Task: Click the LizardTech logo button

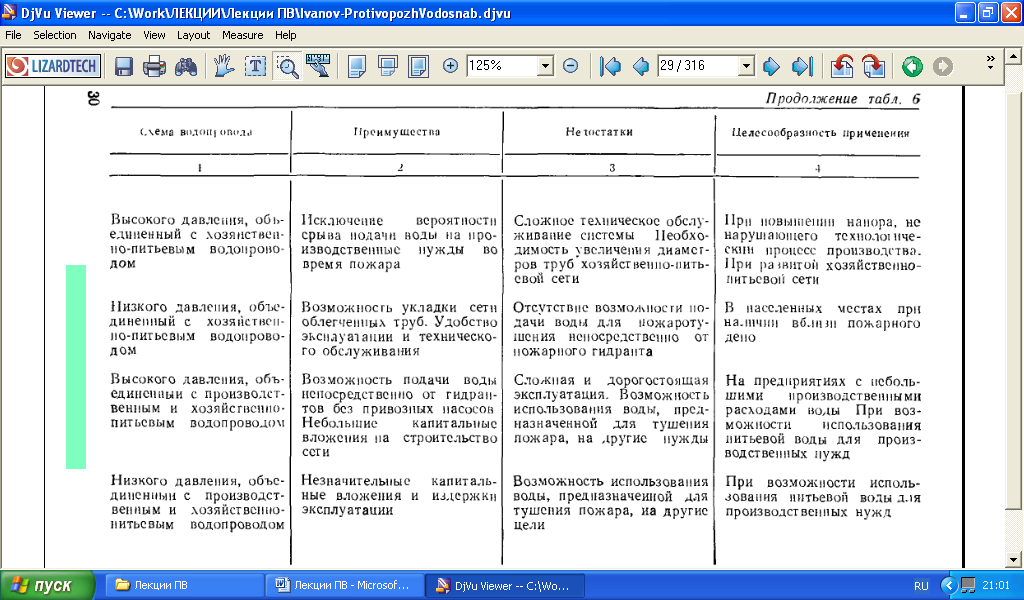Action: coord(52,66)
